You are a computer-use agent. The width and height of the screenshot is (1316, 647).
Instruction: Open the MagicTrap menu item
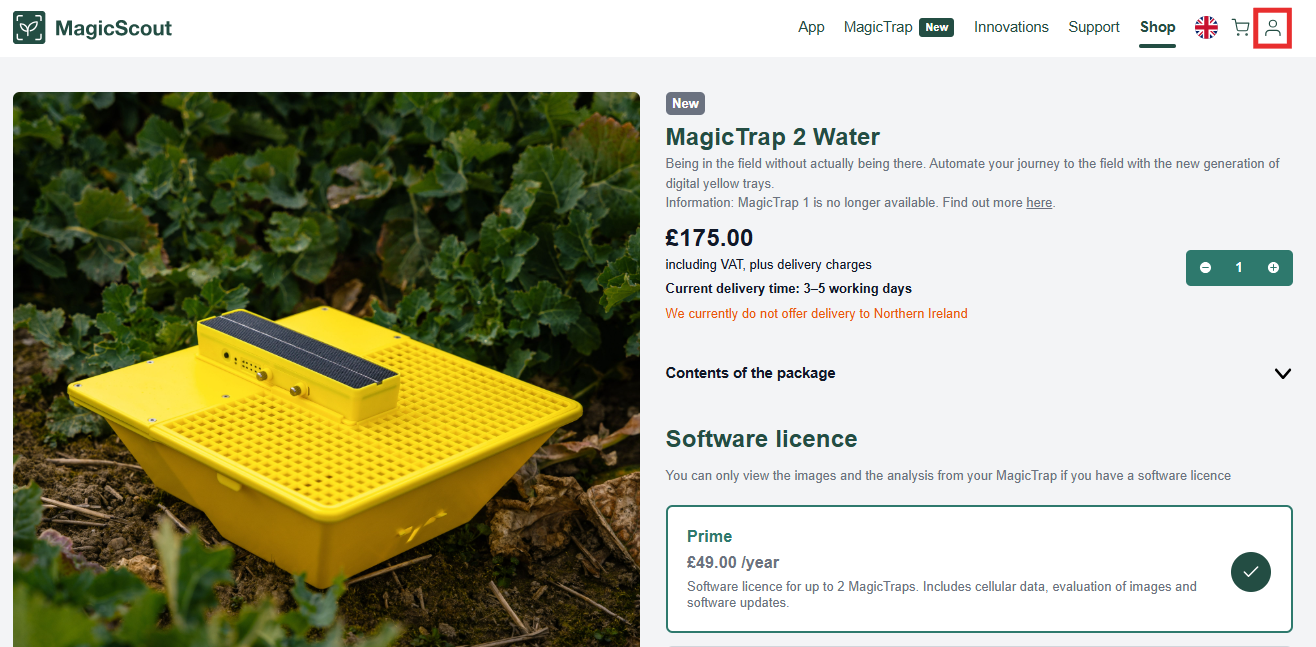coord(878,27)
